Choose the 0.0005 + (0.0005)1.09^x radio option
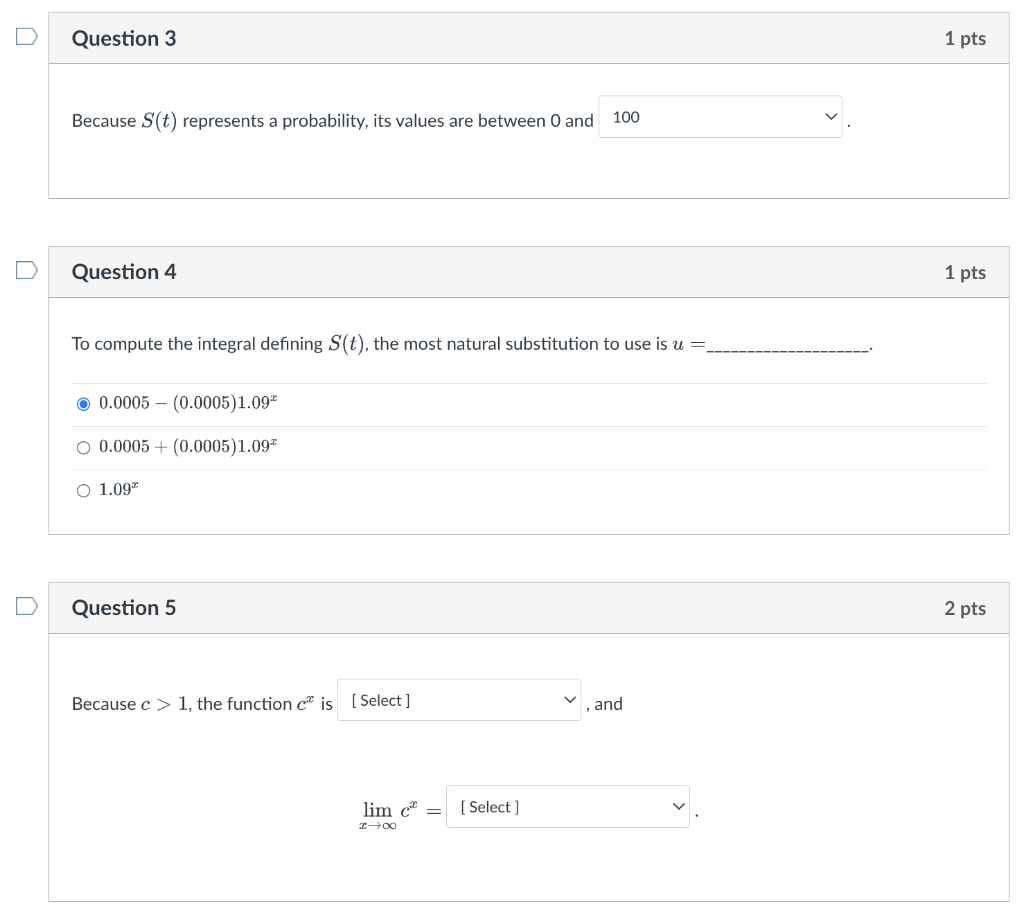The width and height of the screenshot is (1024, 917). [84, 447]
